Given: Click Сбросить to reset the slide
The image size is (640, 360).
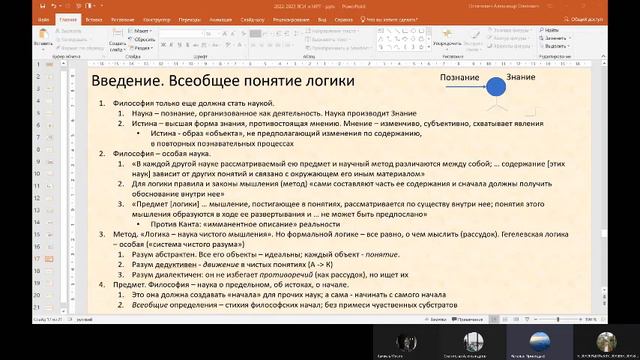Looking at the screenshot, I should [142, 40].
